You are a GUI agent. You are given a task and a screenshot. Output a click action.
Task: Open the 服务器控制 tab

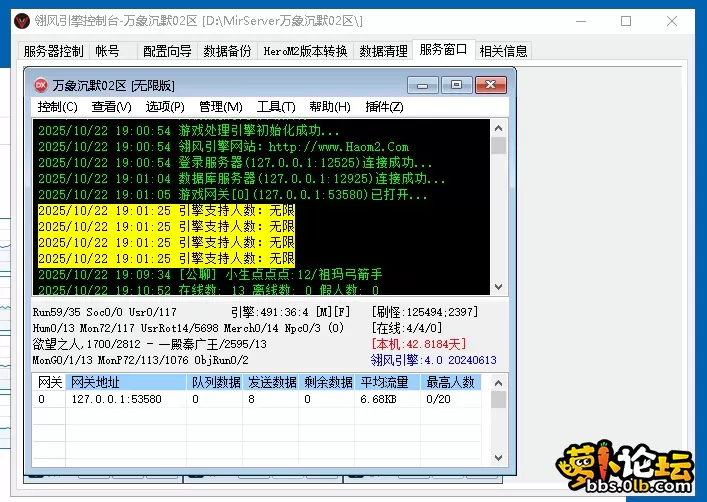[x=53, y=51]
